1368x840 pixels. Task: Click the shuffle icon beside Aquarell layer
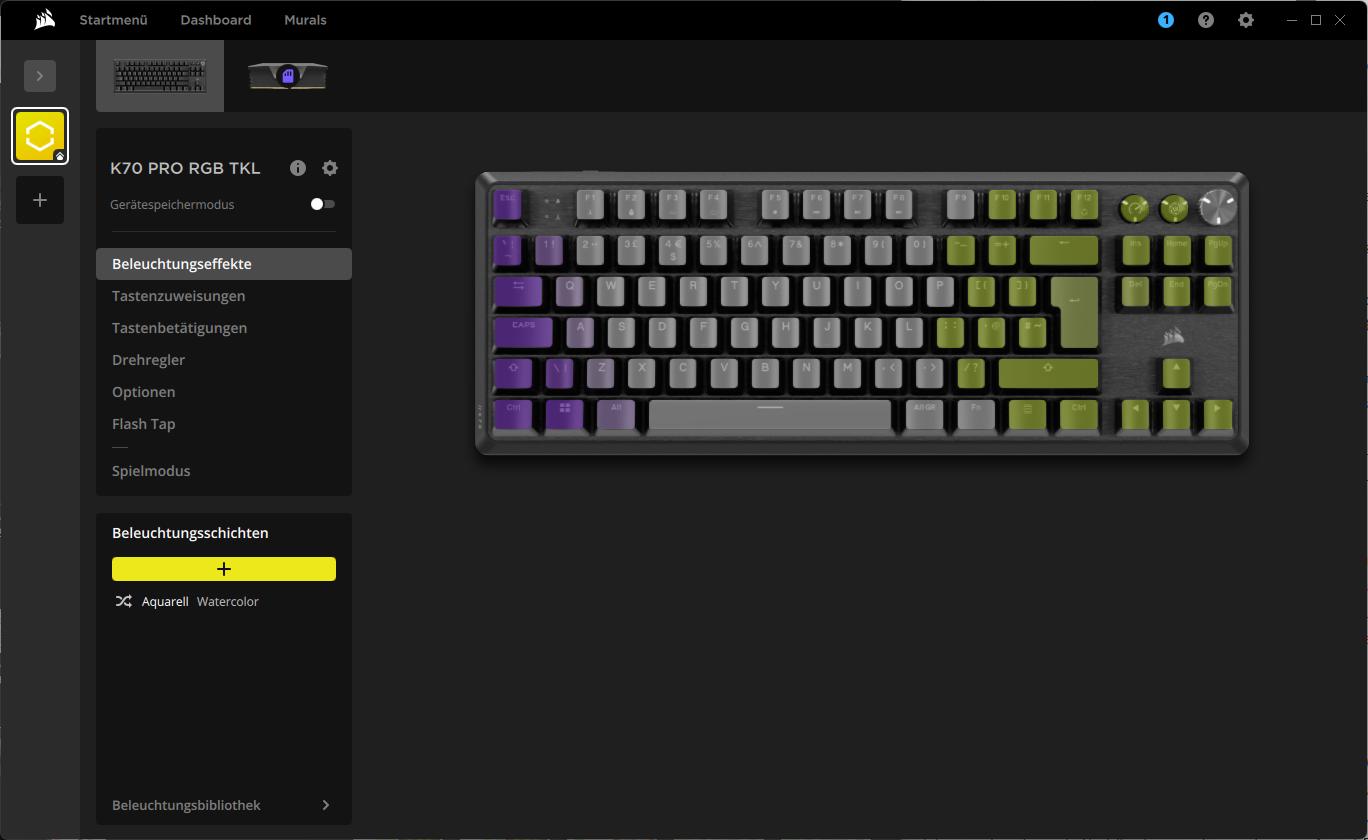pyautogui.click(x=123, y=601)
